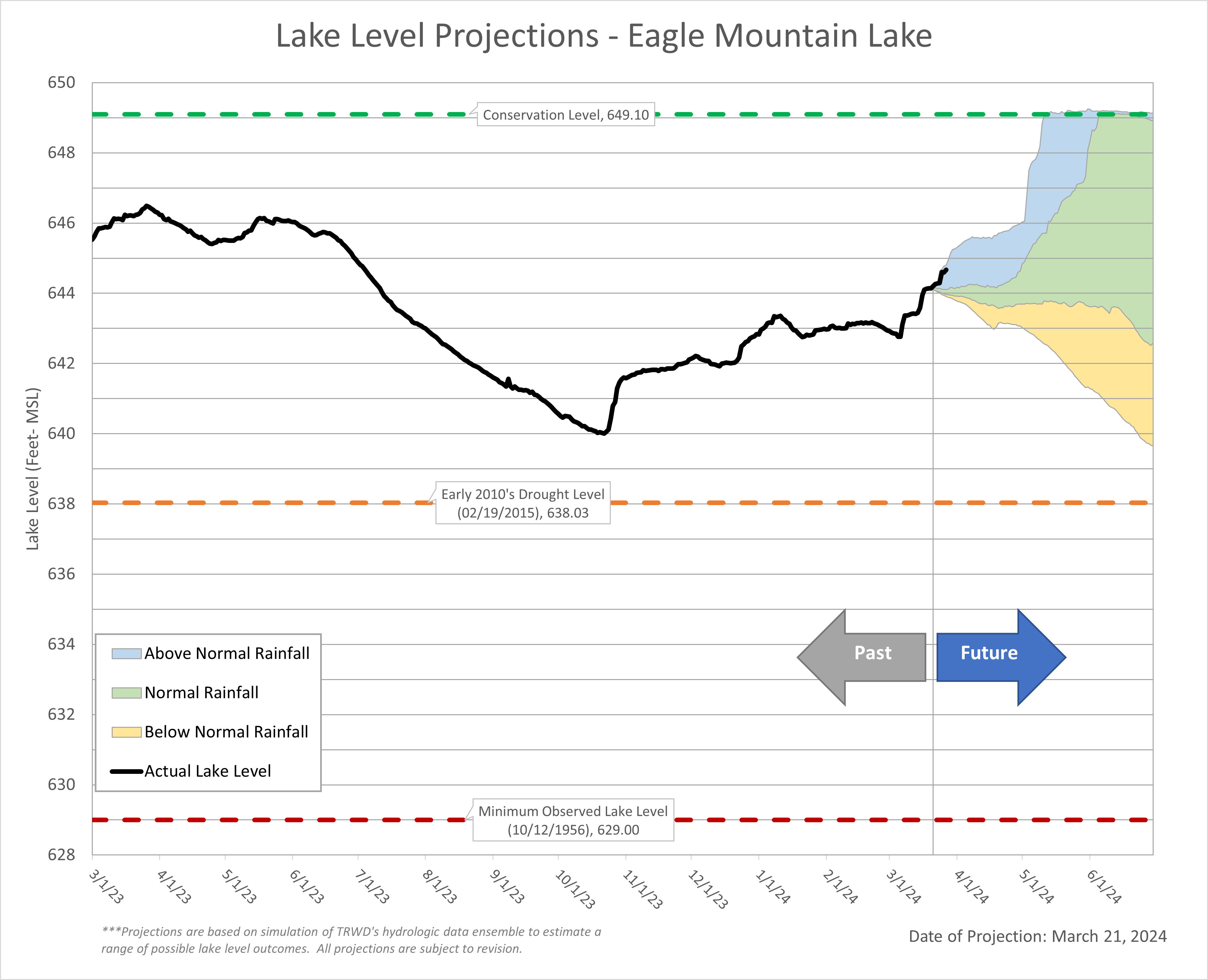This screenshot has height=980, width=1208.
Task: Click the Lake Level (Feet- MSL) axis title
Action: [33, 469]
